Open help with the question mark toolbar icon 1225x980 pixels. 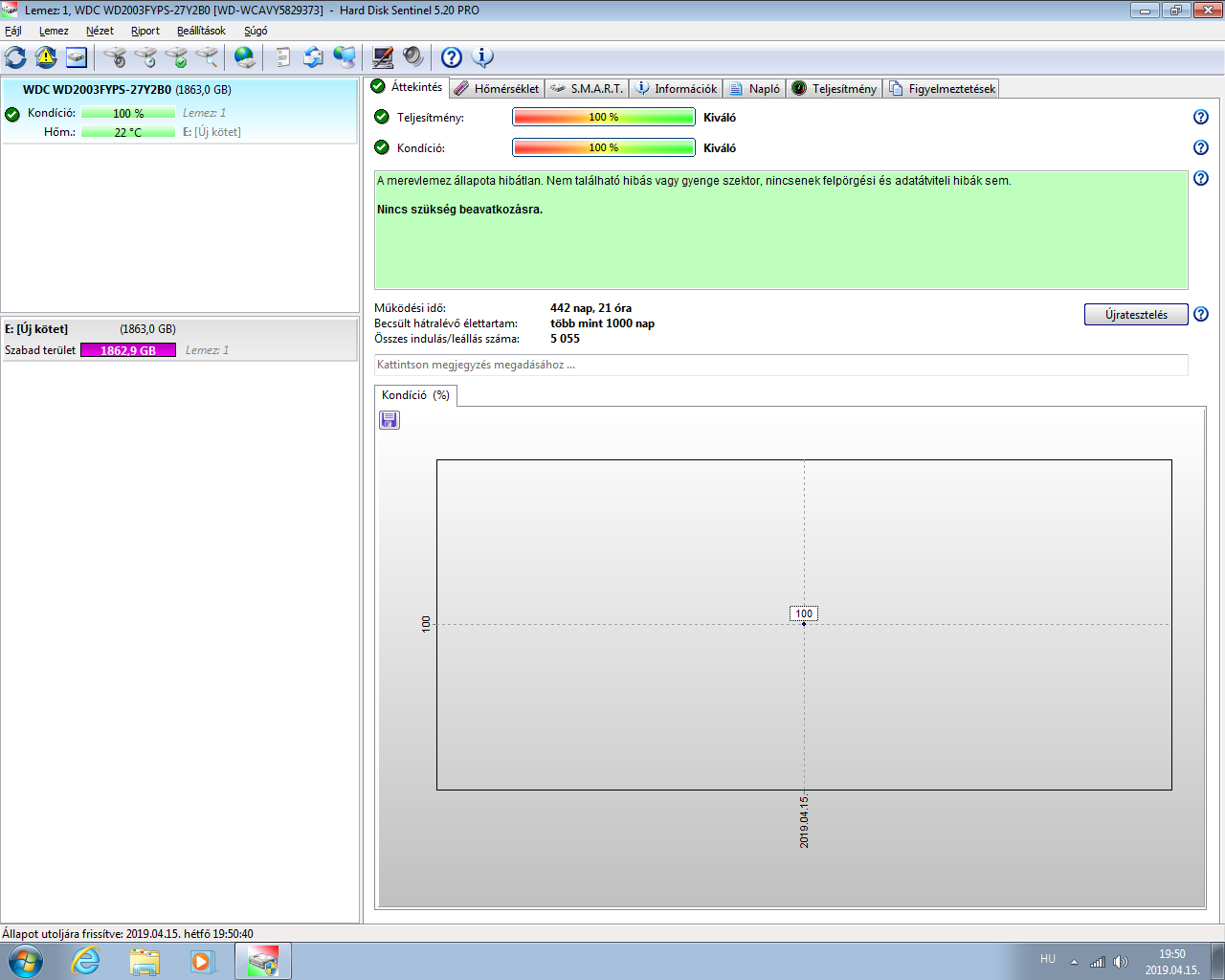tap(452, 57)
